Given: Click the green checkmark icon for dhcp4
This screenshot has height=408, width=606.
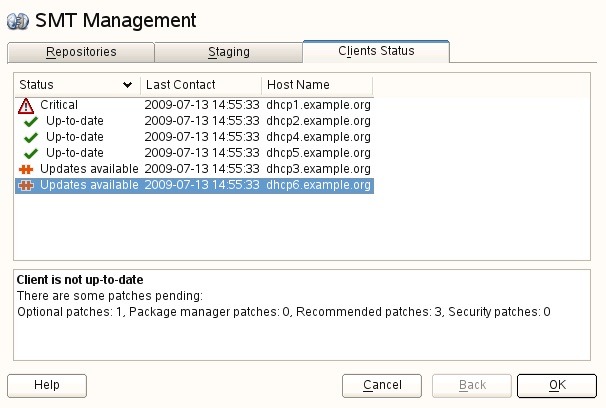Looking at the screenshot, I should 31,137.
